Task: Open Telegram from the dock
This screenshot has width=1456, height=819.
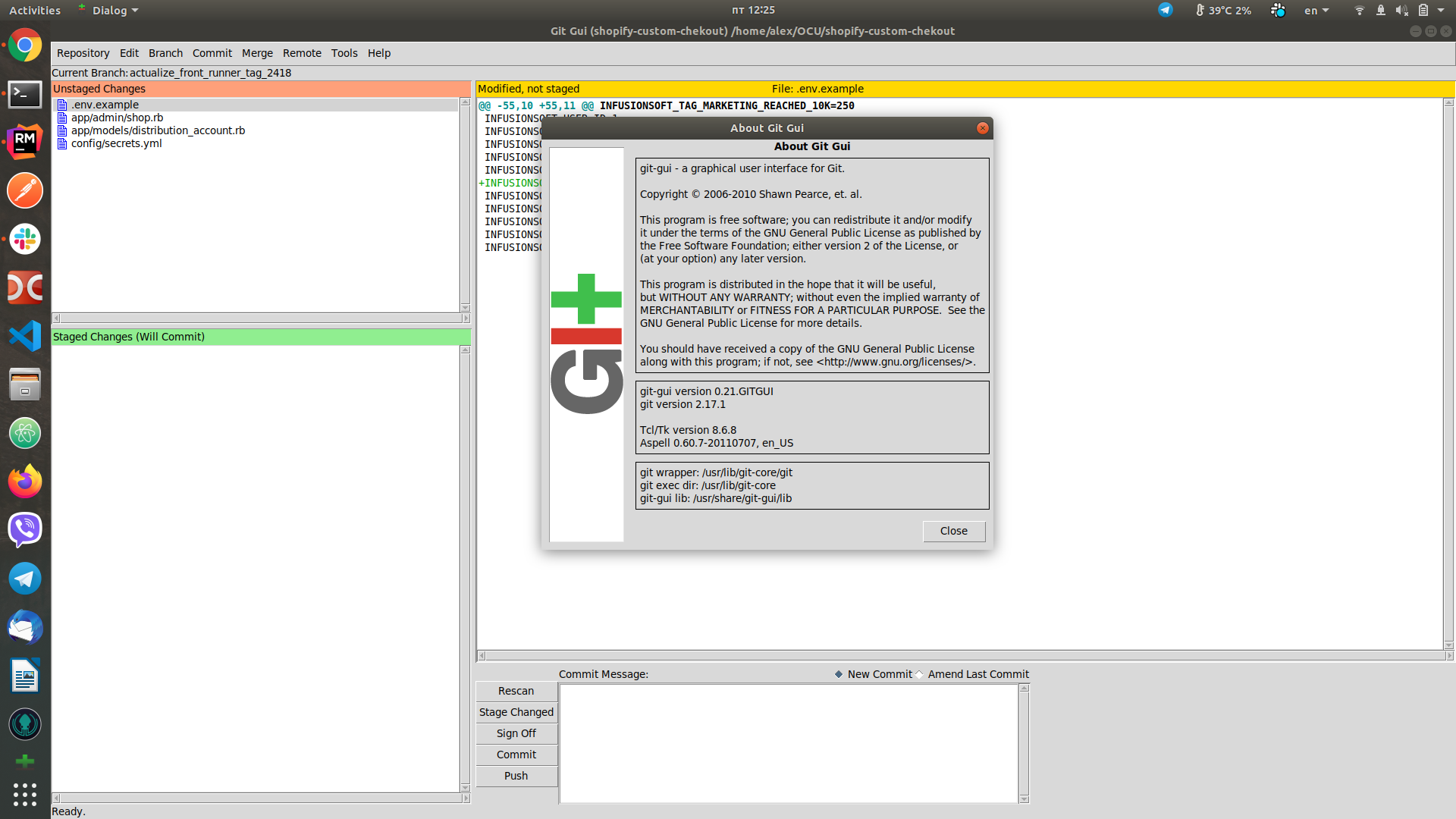Action: [25, 579]
